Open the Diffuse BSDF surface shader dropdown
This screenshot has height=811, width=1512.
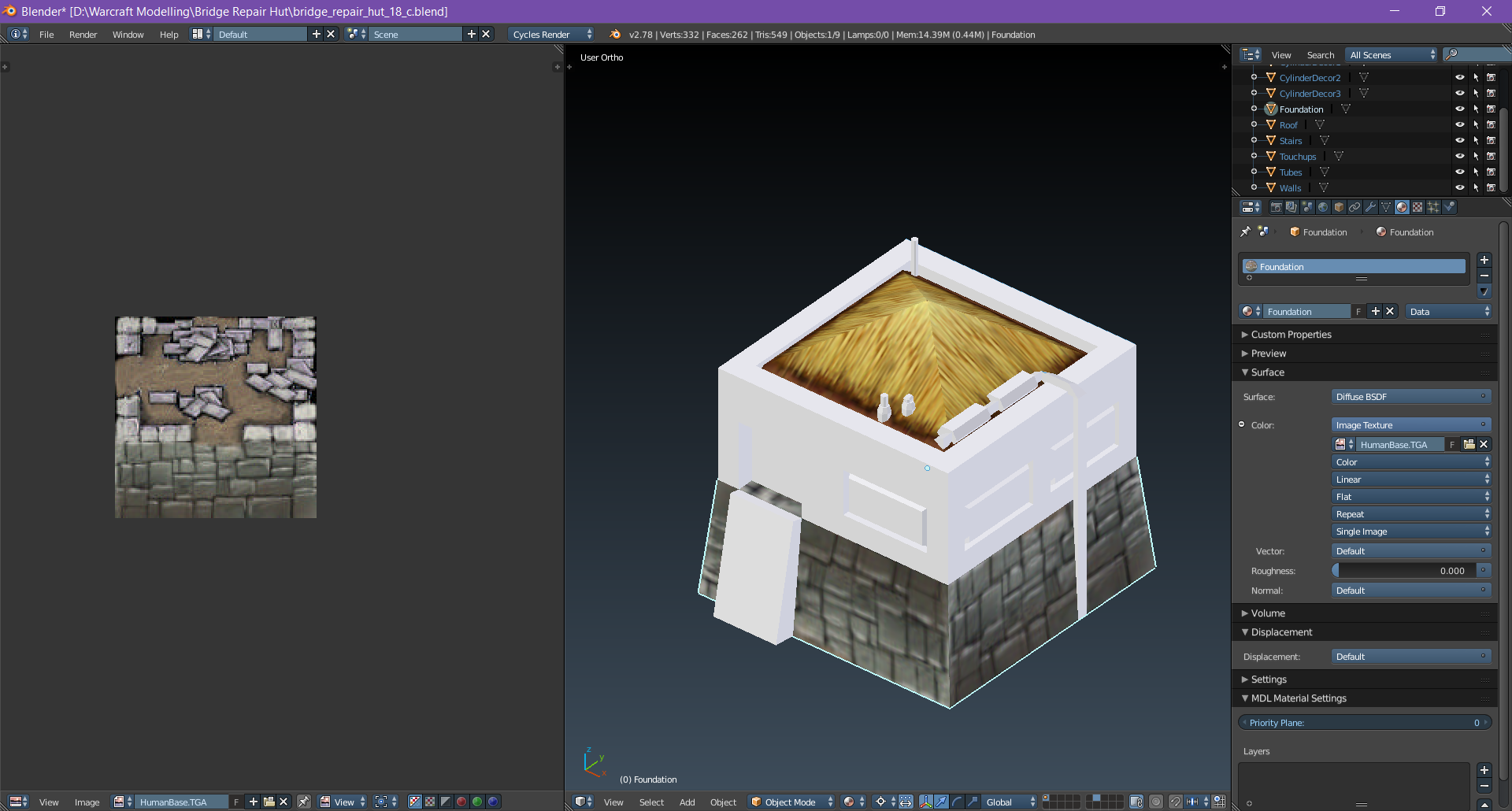(1411, 396)
